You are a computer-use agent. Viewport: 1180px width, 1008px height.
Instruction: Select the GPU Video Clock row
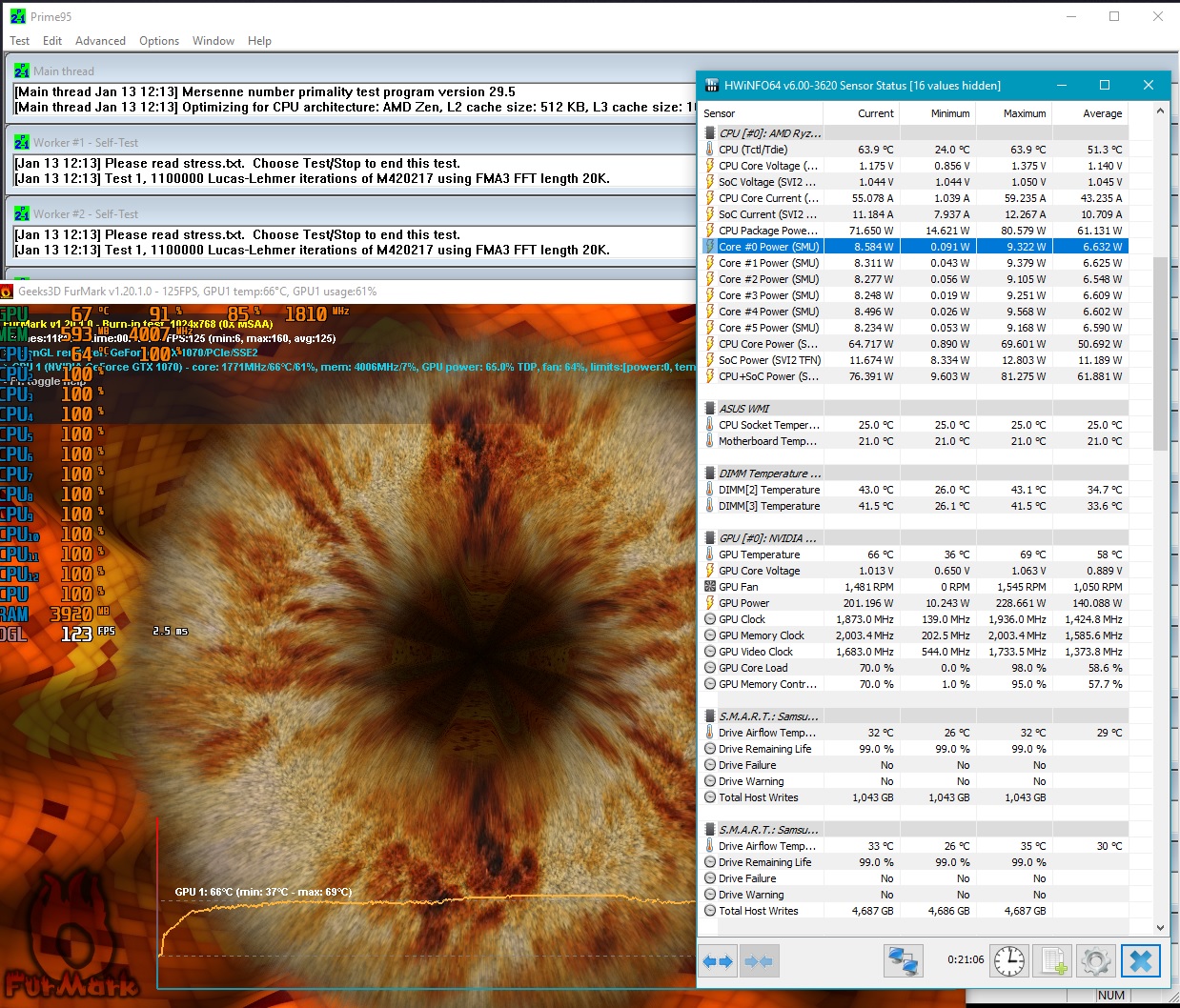(914, 652)
